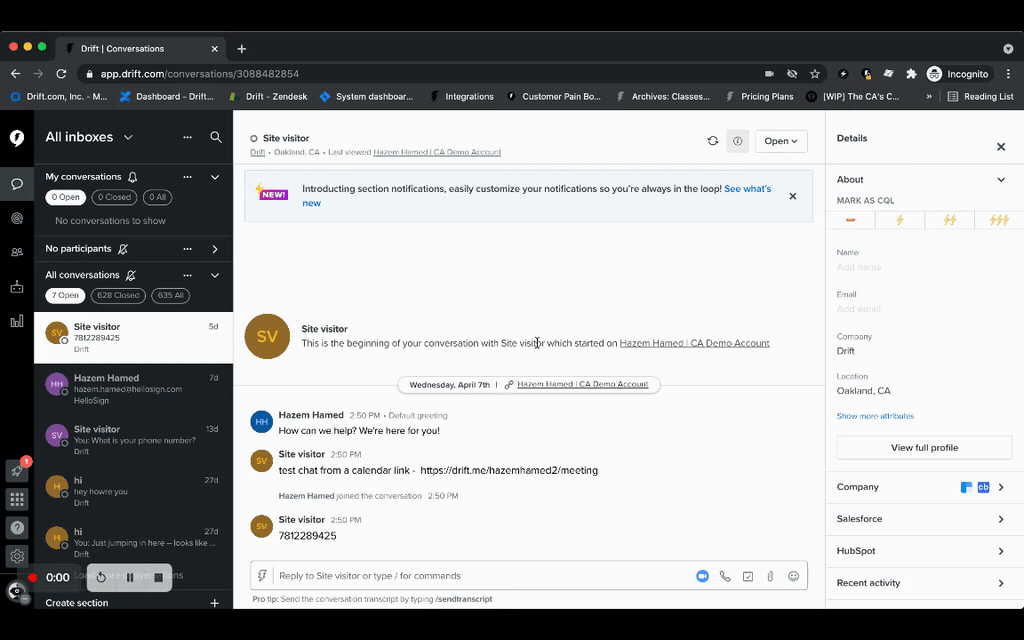The height and width of the screenshot is (640, 1024).
Task: Bookmark this page with the star icon
Action: [814, 74]
